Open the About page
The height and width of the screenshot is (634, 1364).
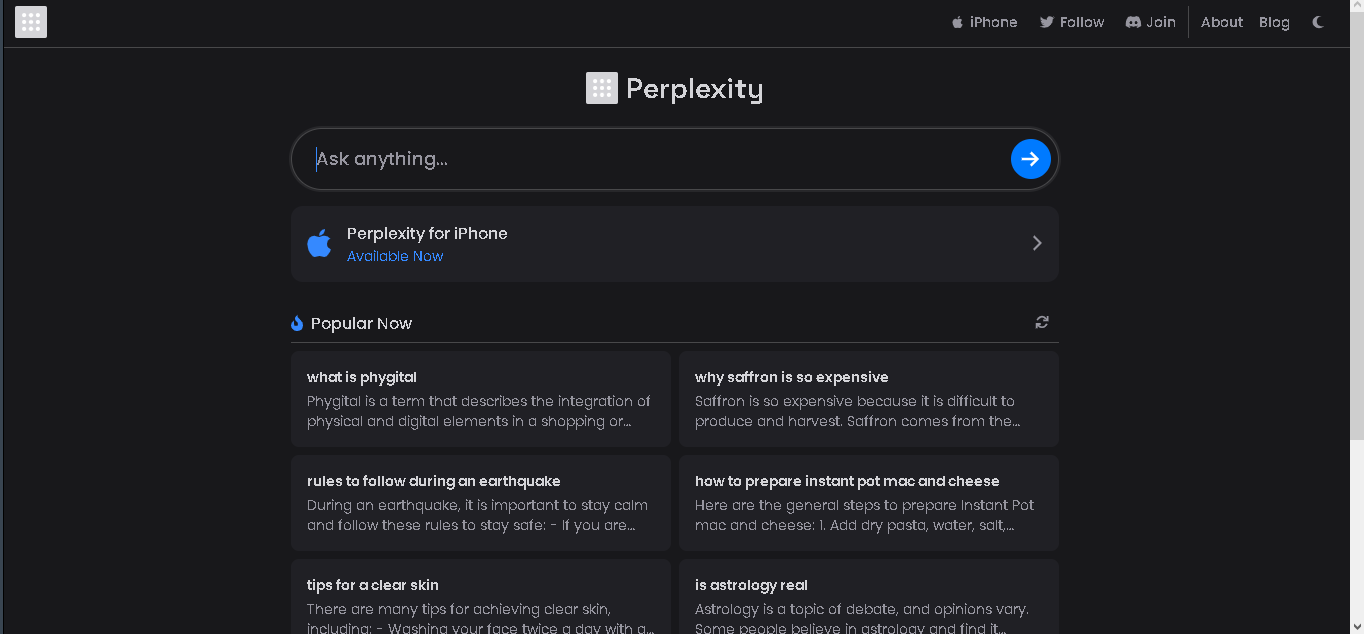(1221, 22)
